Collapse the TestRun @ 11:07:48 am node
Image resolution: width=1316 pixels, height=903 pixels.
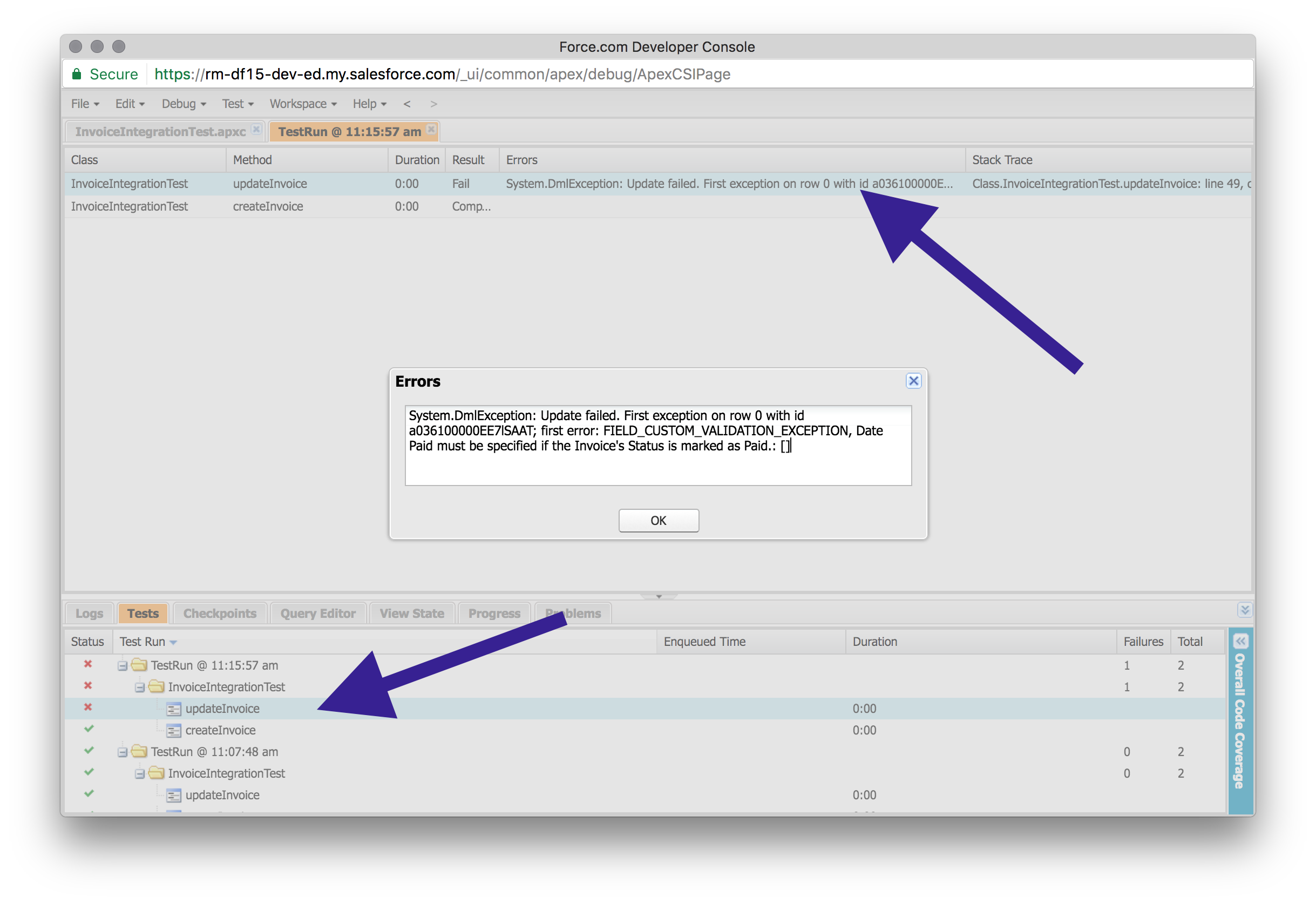coord(123,752)
